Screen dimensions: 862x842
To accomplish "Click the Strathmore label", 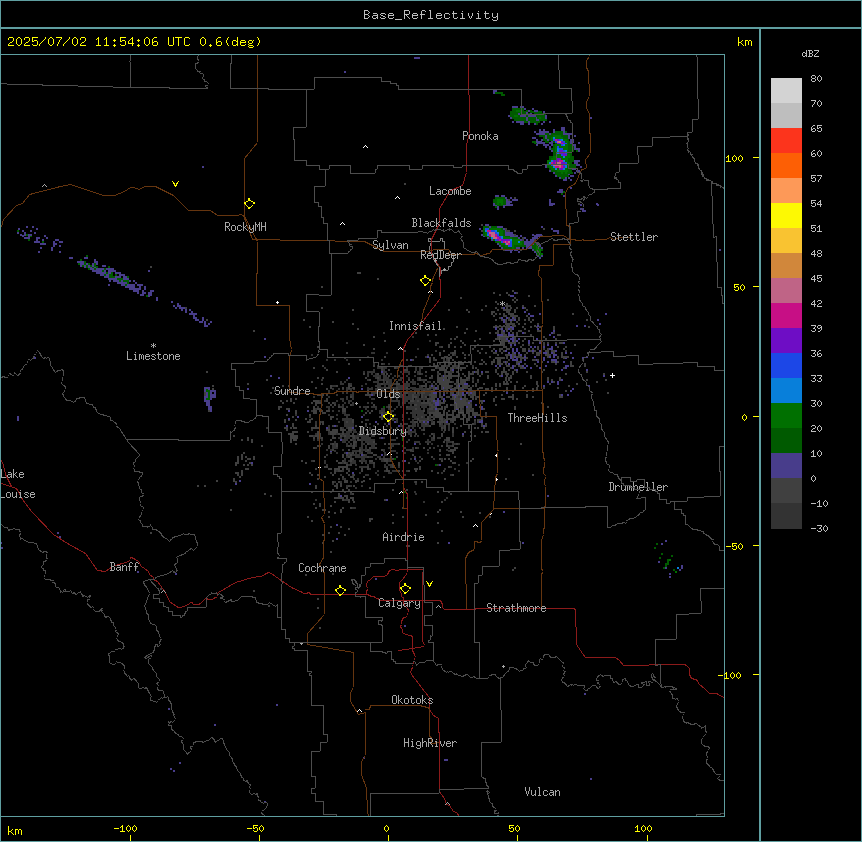I will tap(516, 608).
